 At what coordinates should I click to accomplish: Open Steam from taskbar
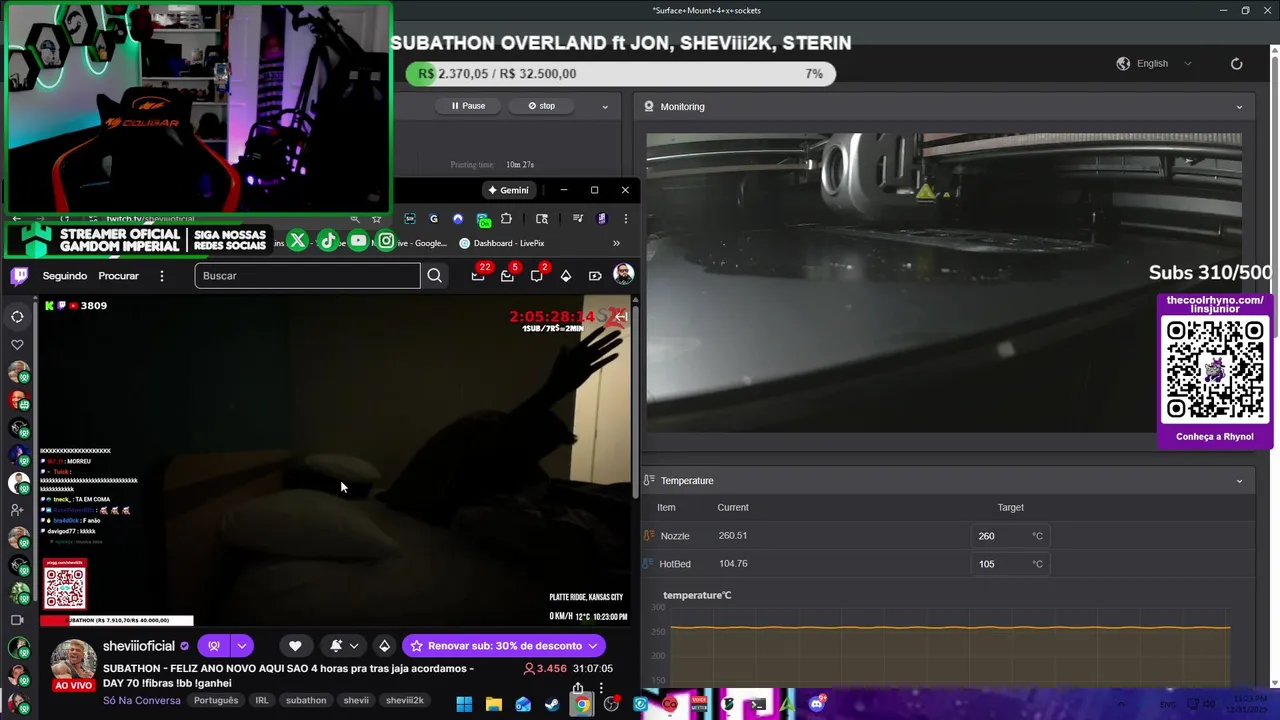tap(552, 704)
